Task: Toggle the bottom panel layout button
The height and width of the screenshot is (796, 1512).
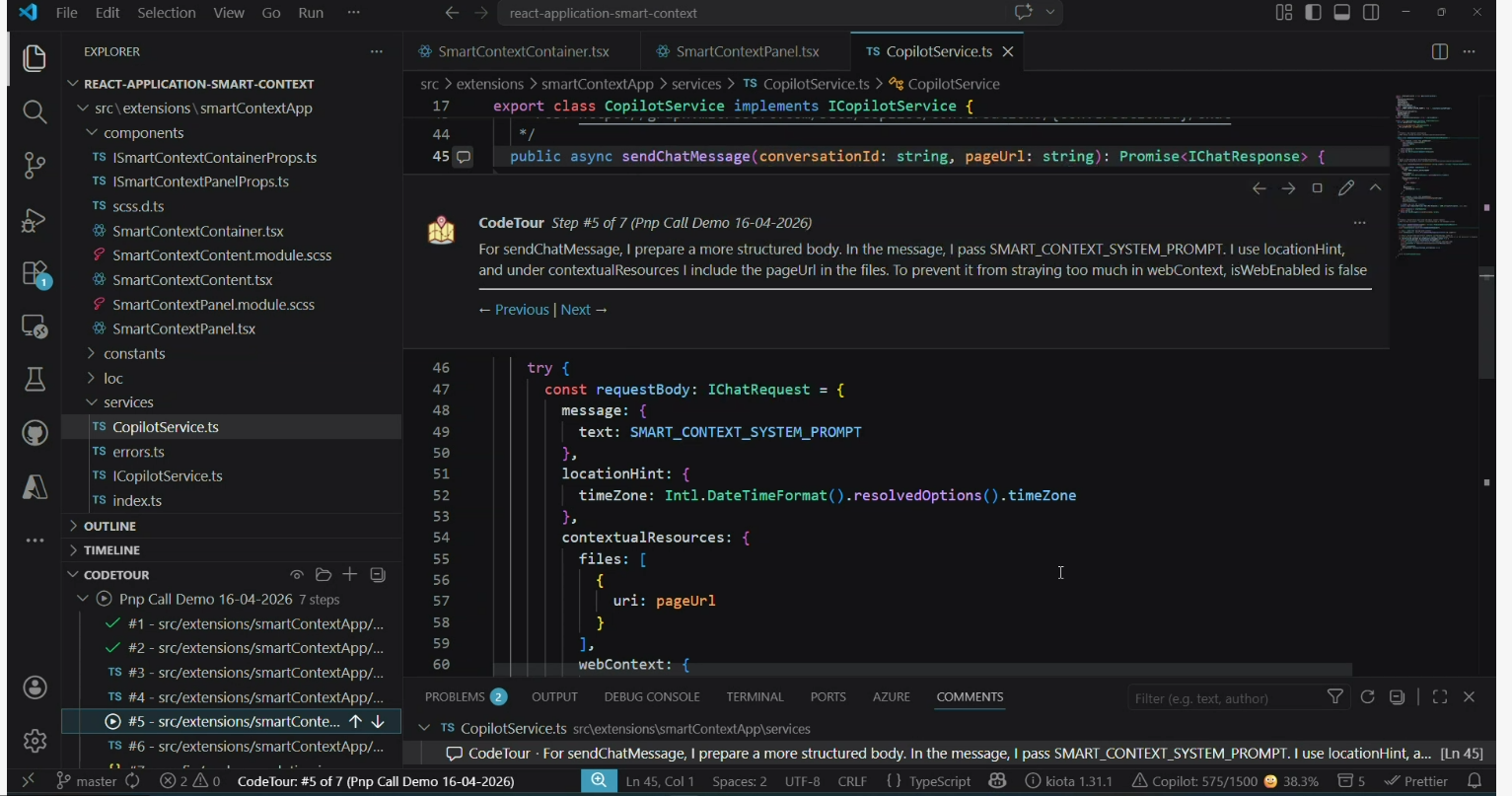Action: click(x=1342, y=13)
